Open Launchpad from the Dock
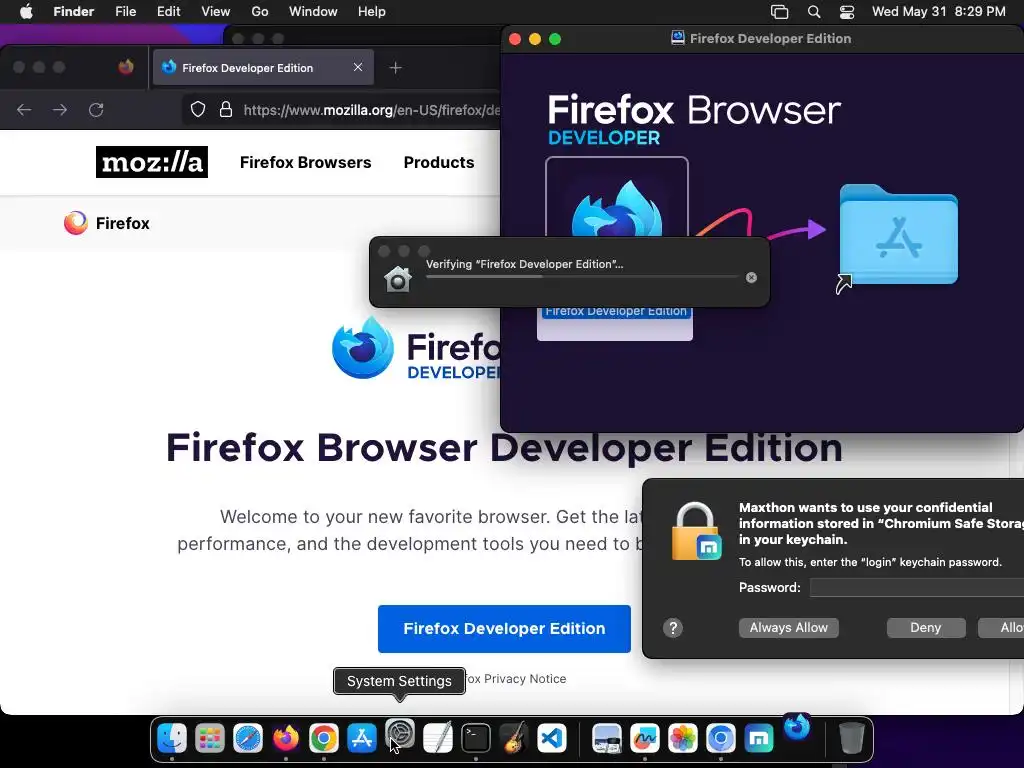This screenshot has height=768, width=1024. pyautogui.click(x=210, y=739)
